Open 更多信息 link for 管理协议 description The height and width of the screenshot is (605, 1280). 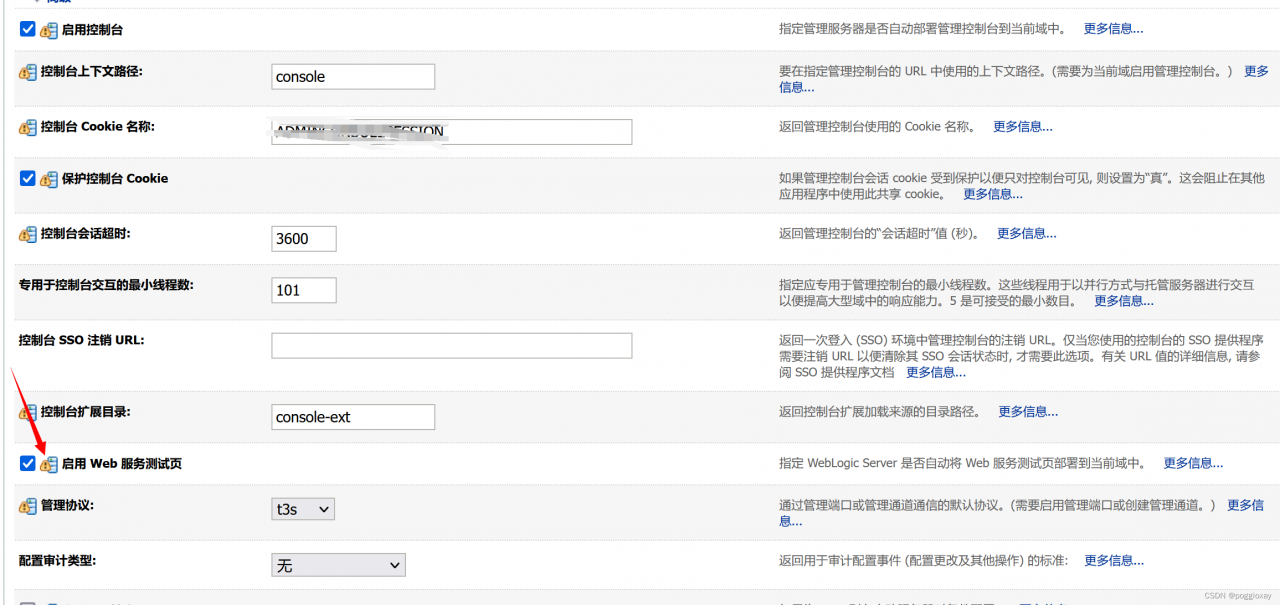click(x=1245, y=505)
